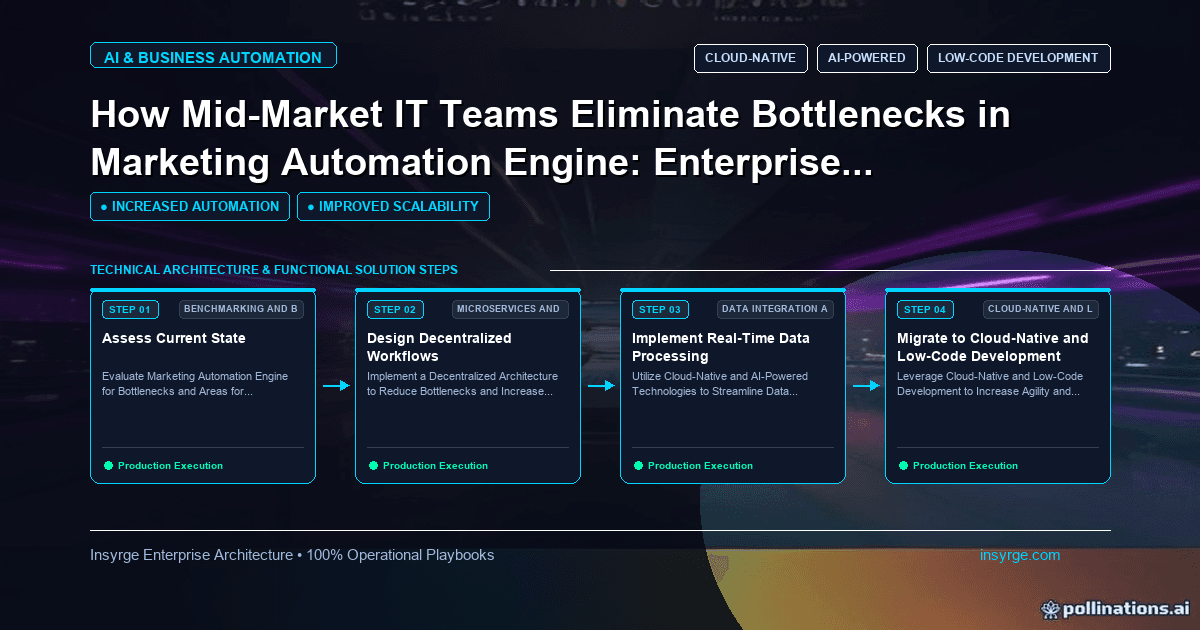
Task: Click the Insyrge Enterprise Architecture footer text
Action: coord(292,555)
